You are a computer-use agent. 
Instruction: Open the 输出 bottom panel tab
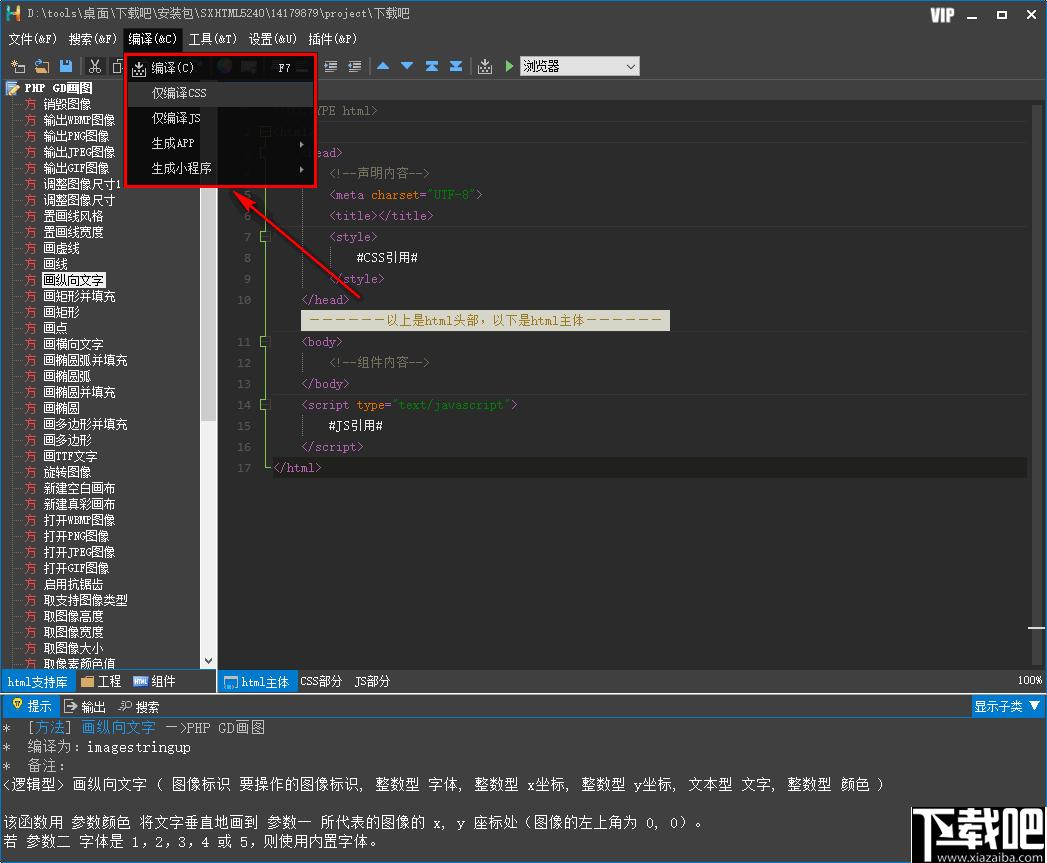(85, 706)
